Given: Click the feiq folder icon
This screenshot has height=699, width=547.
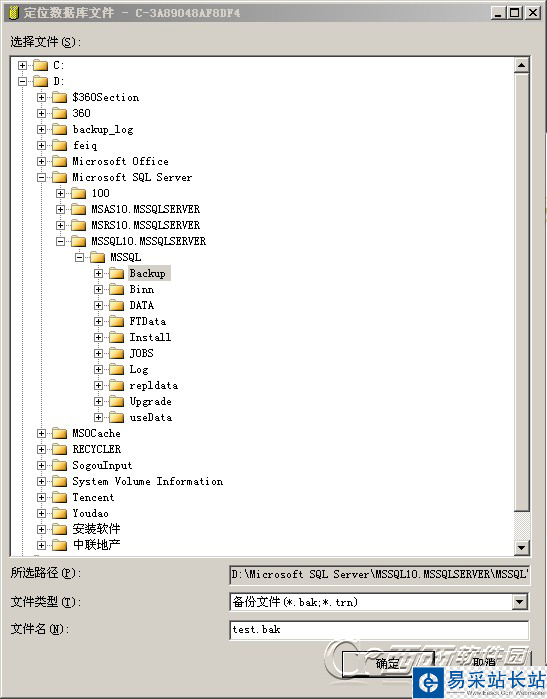Looking at the screenshot, I should (59, 145).
